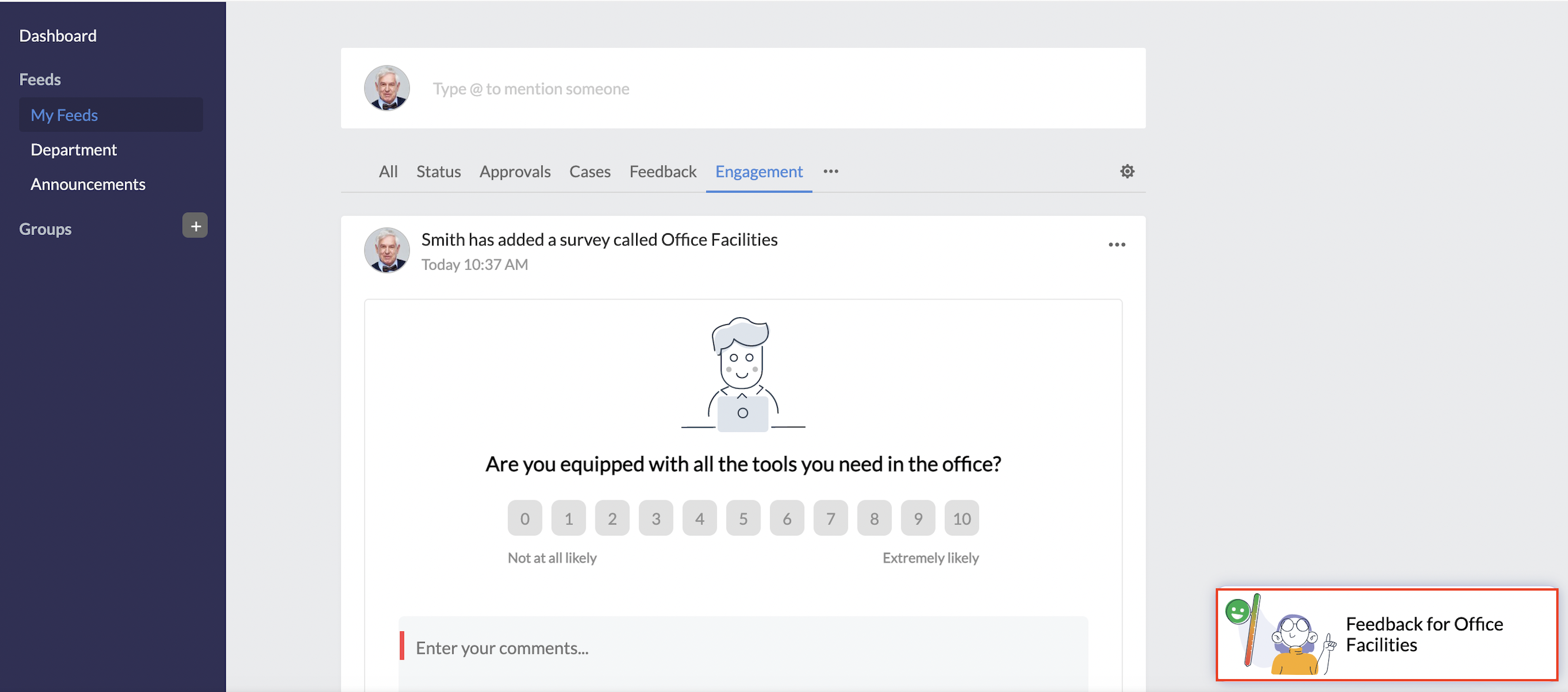Viewport: 1568px width, 692px height.
Task: Click user avatar beside mention box
Action: (x=386, y=88)
